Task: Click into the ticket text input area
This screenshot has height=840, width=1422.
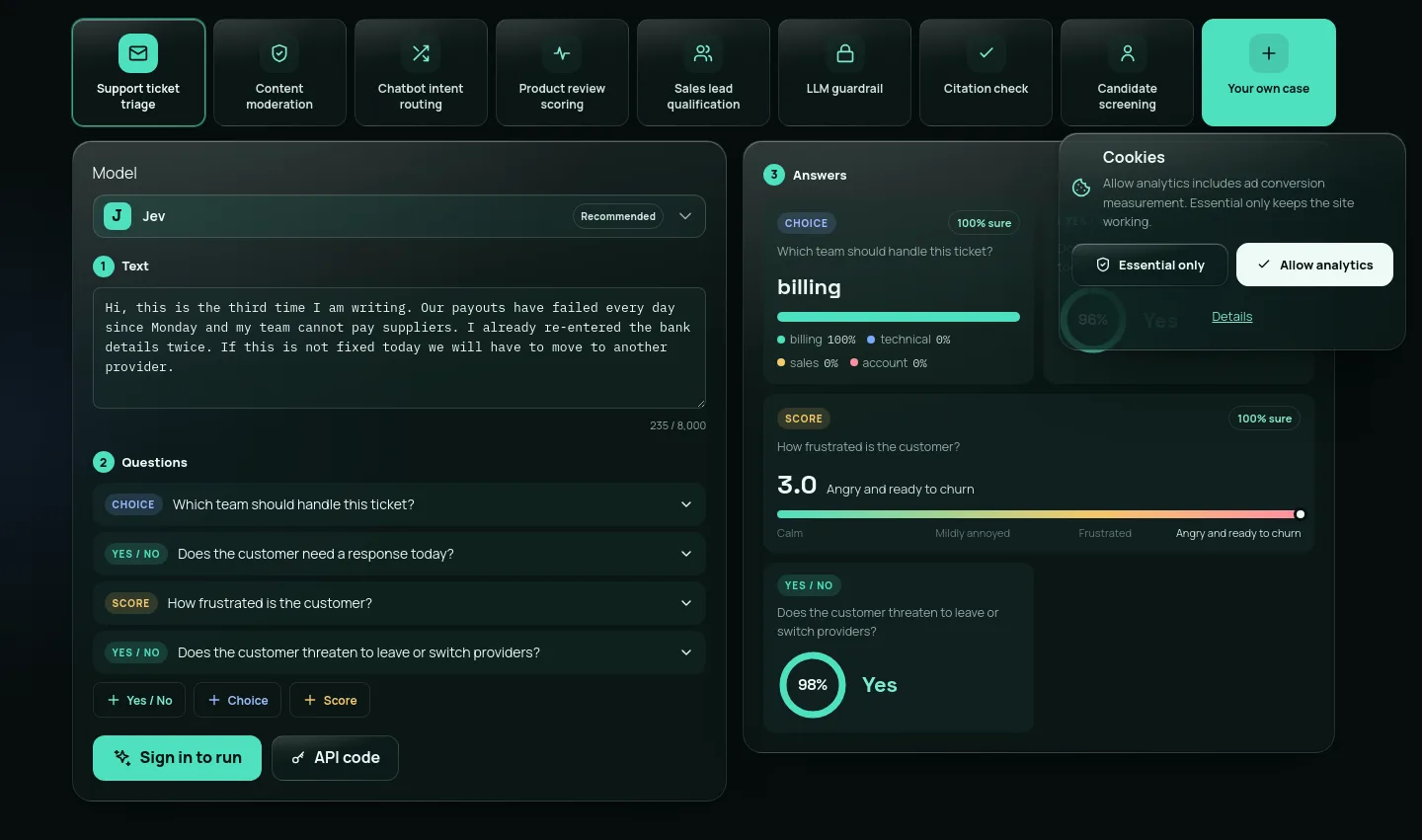Action: point(399,347)
